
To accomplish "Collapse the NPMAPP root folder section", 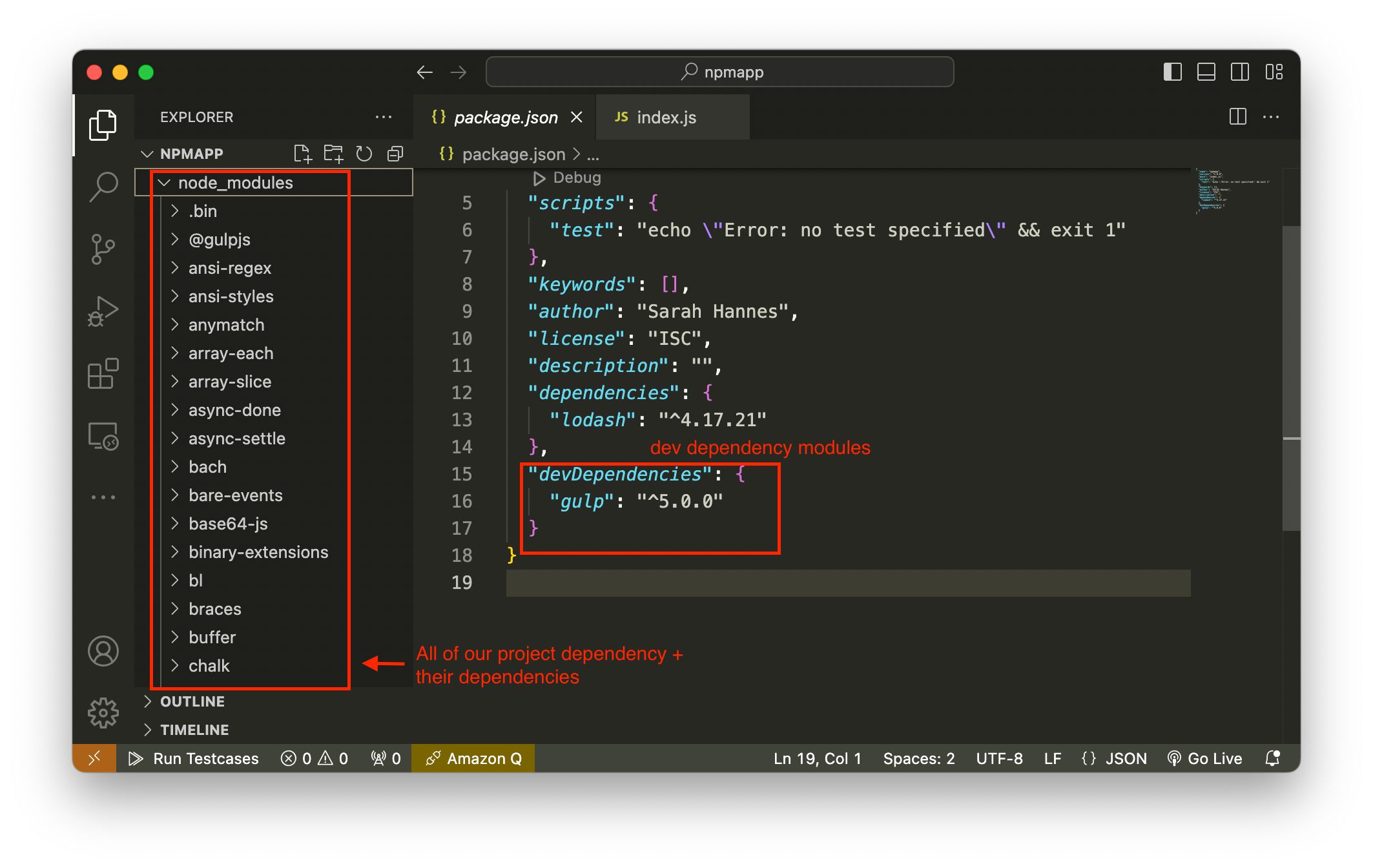I will (x=147, y=154).
